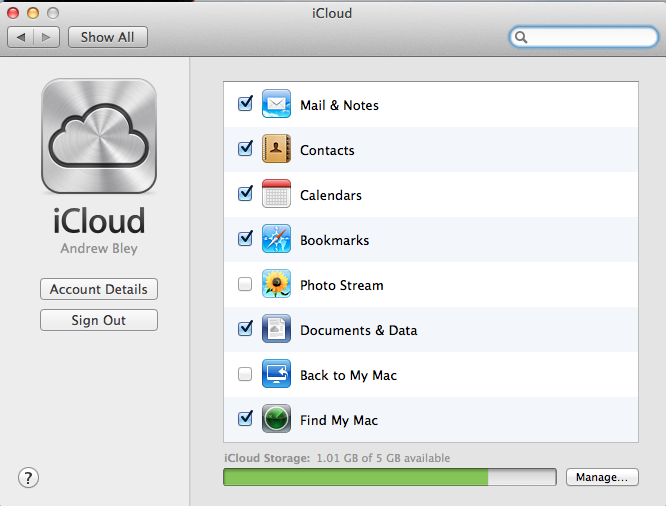Click the Safari compass Bookmarks icon
The width and height of the screenshot is (666, 506).
point(276,239)
